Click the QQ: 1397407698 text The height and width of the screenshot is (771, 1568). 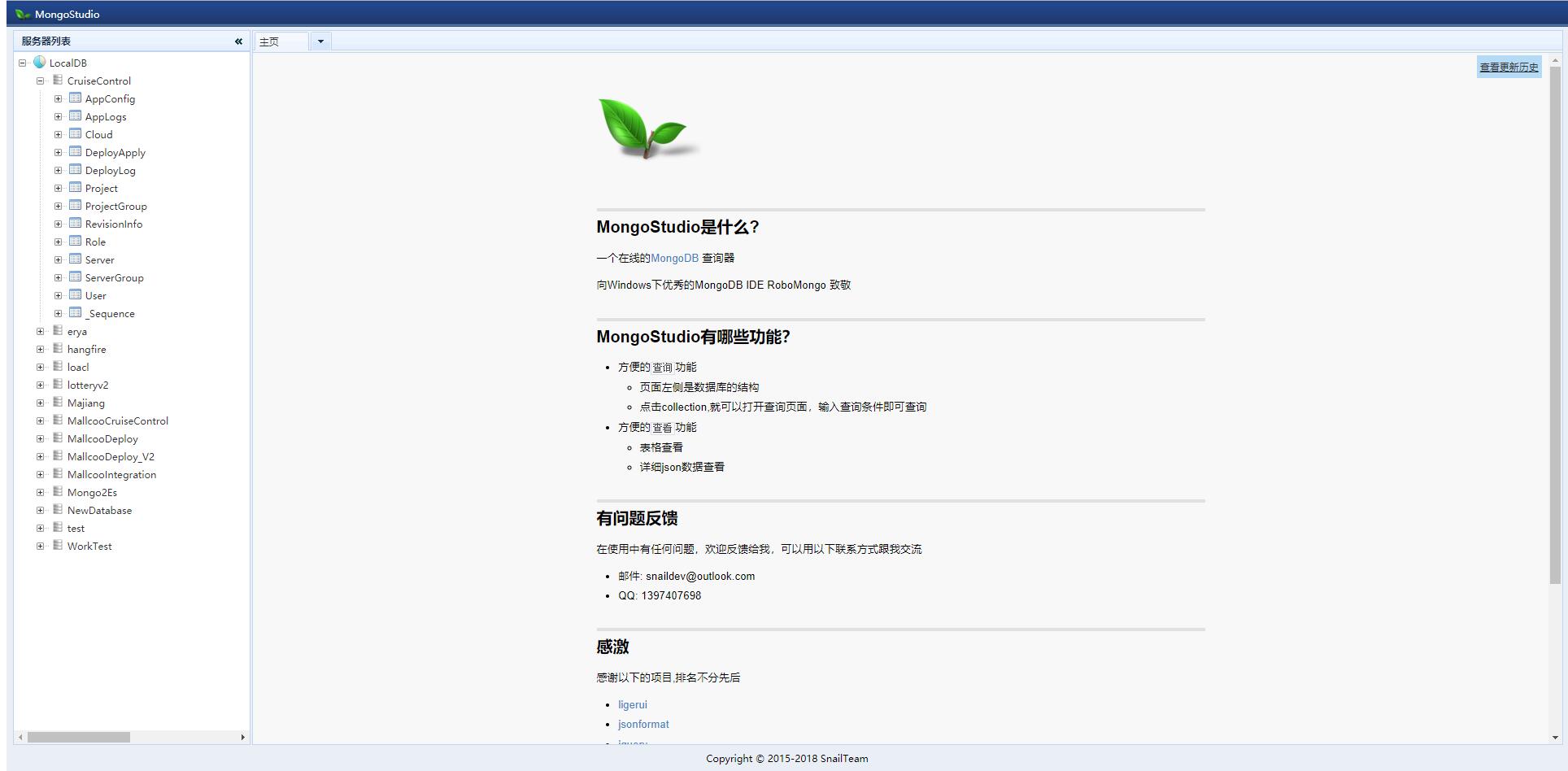pos(660,595)
